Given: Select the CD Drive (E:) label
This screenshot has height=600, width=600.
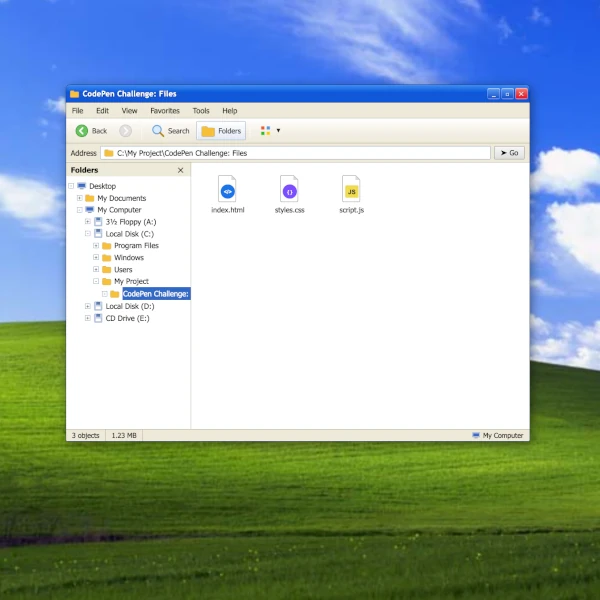Looking at the screenshot, I should click(127, 318).
